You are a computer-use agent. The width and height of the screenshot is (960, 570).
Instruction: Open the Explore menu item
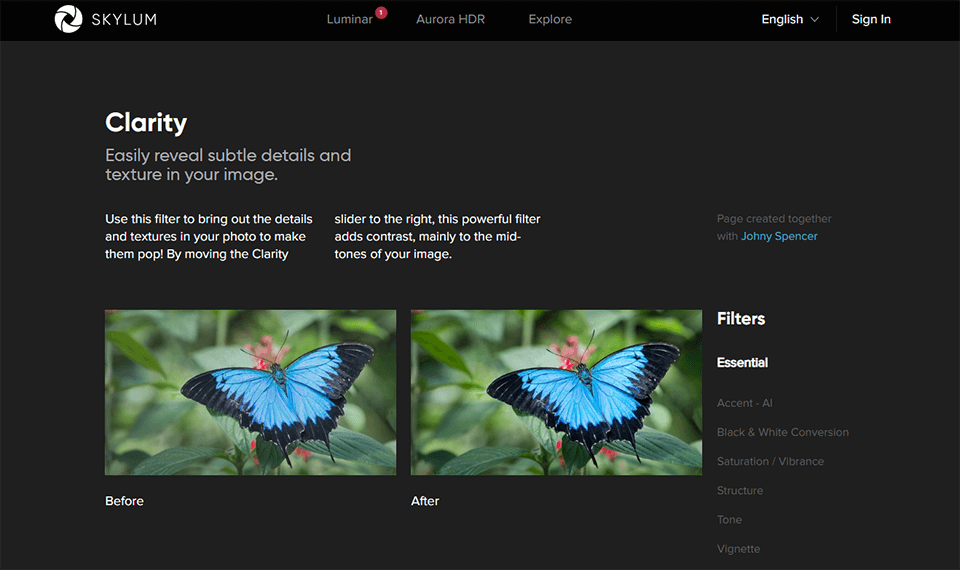(550, 20)
